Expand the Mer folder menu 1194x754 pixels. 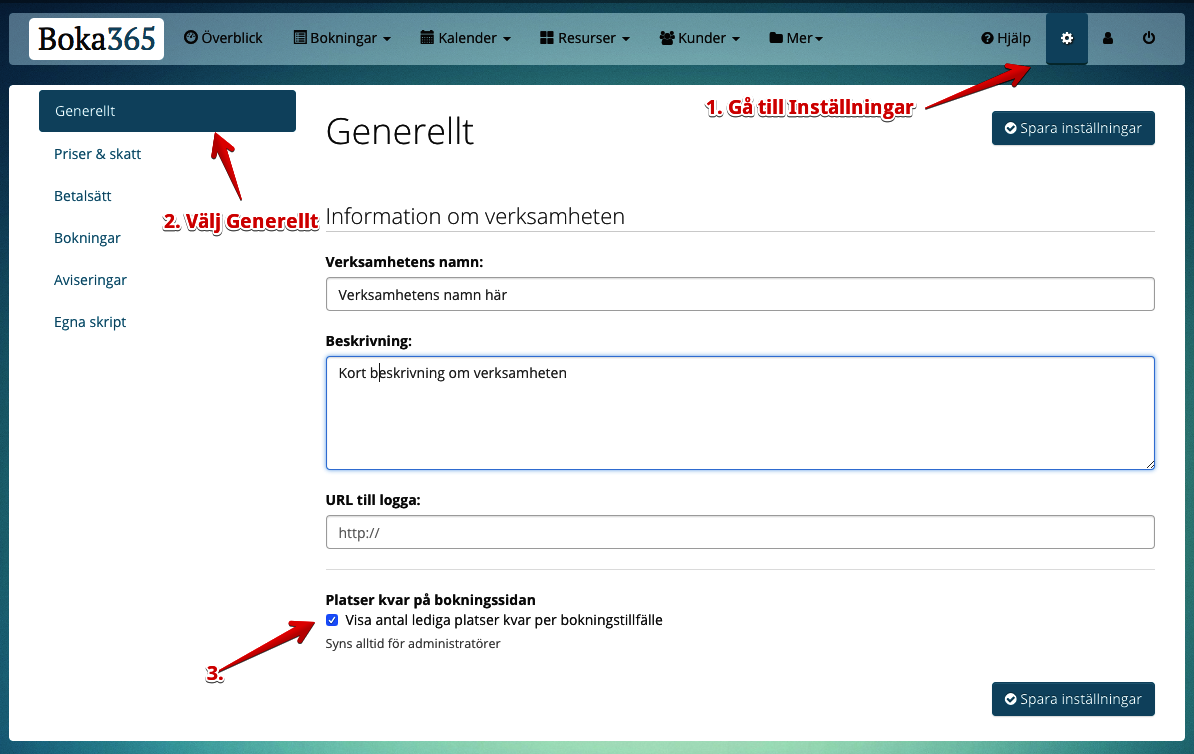[796, 38]
